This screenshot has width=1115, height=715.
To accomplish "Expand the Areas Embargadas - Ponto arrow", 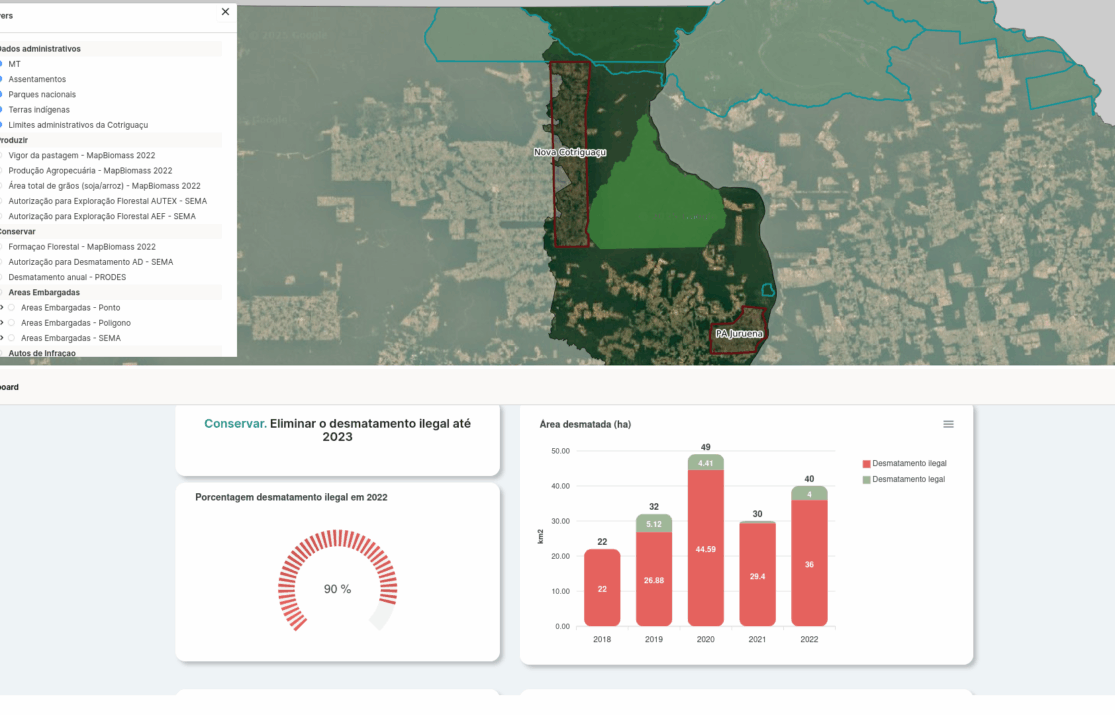I will click(x=2, y=308).
